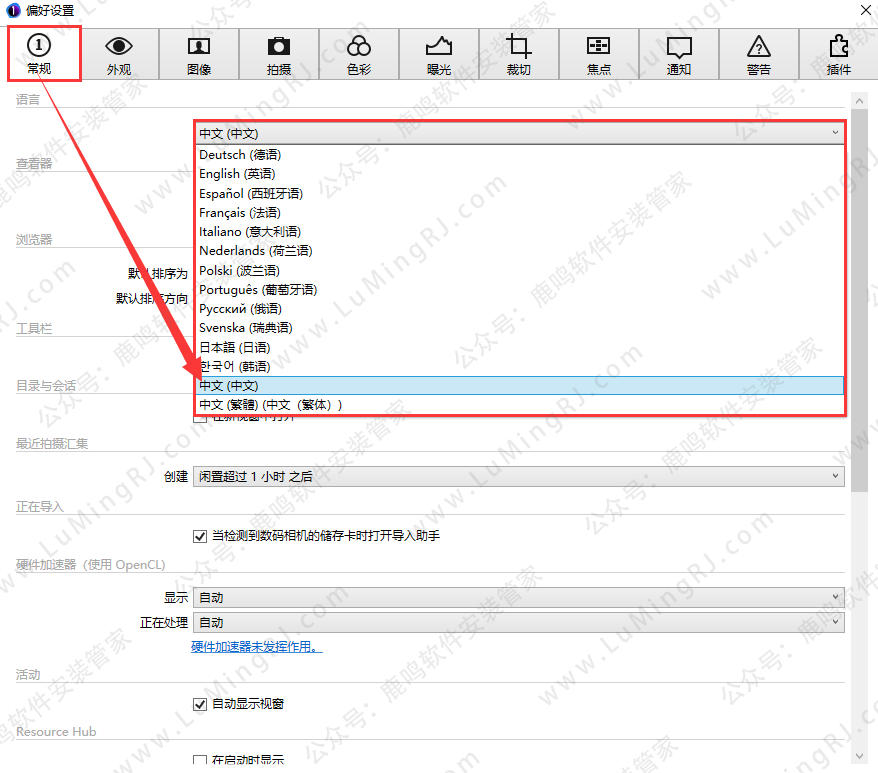Viewport: 878px width, 773px height.
Task: Open the 裁切 (Crop) tool icon
Action: point(518,54)
